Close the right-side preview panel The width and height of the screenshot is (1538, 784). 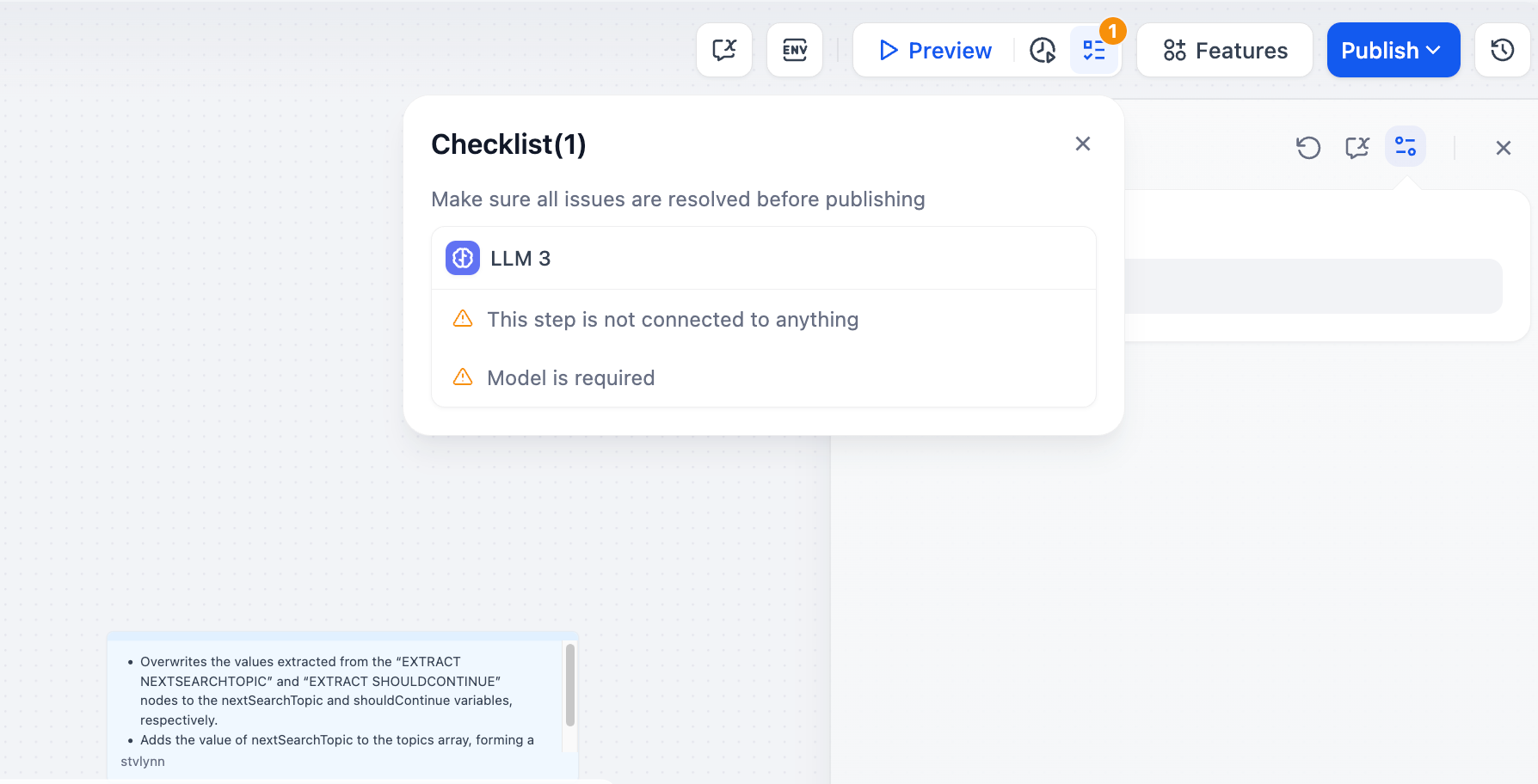coord(1503,148)
